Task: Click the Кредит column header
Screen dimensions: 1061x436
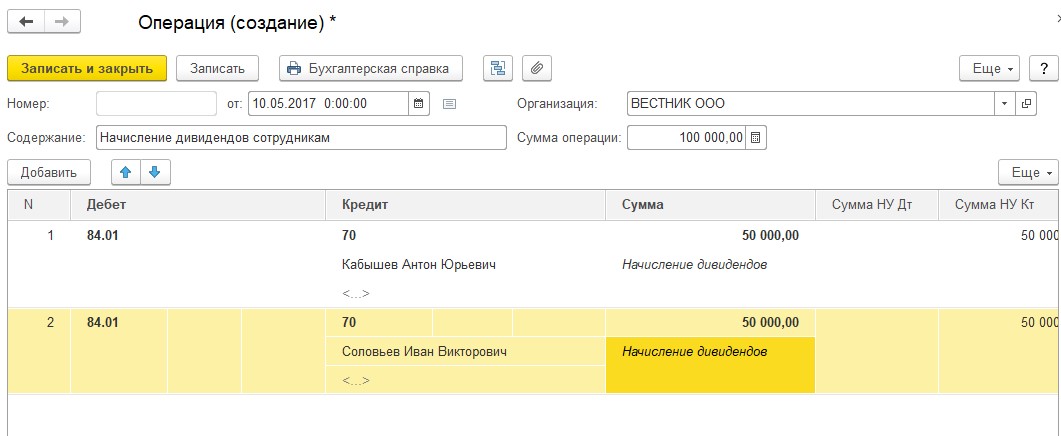Action: pos(466,205)
